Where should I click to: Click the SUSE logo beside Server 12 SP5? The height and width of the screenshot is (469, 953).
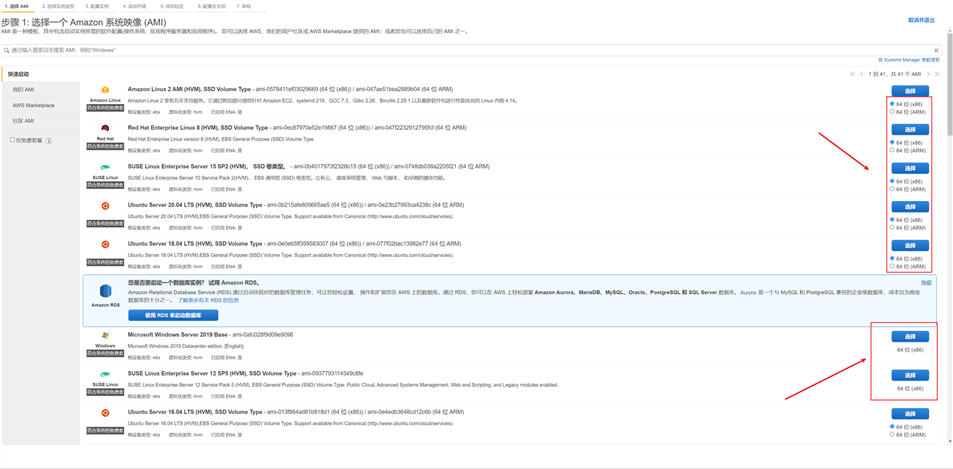105,374
